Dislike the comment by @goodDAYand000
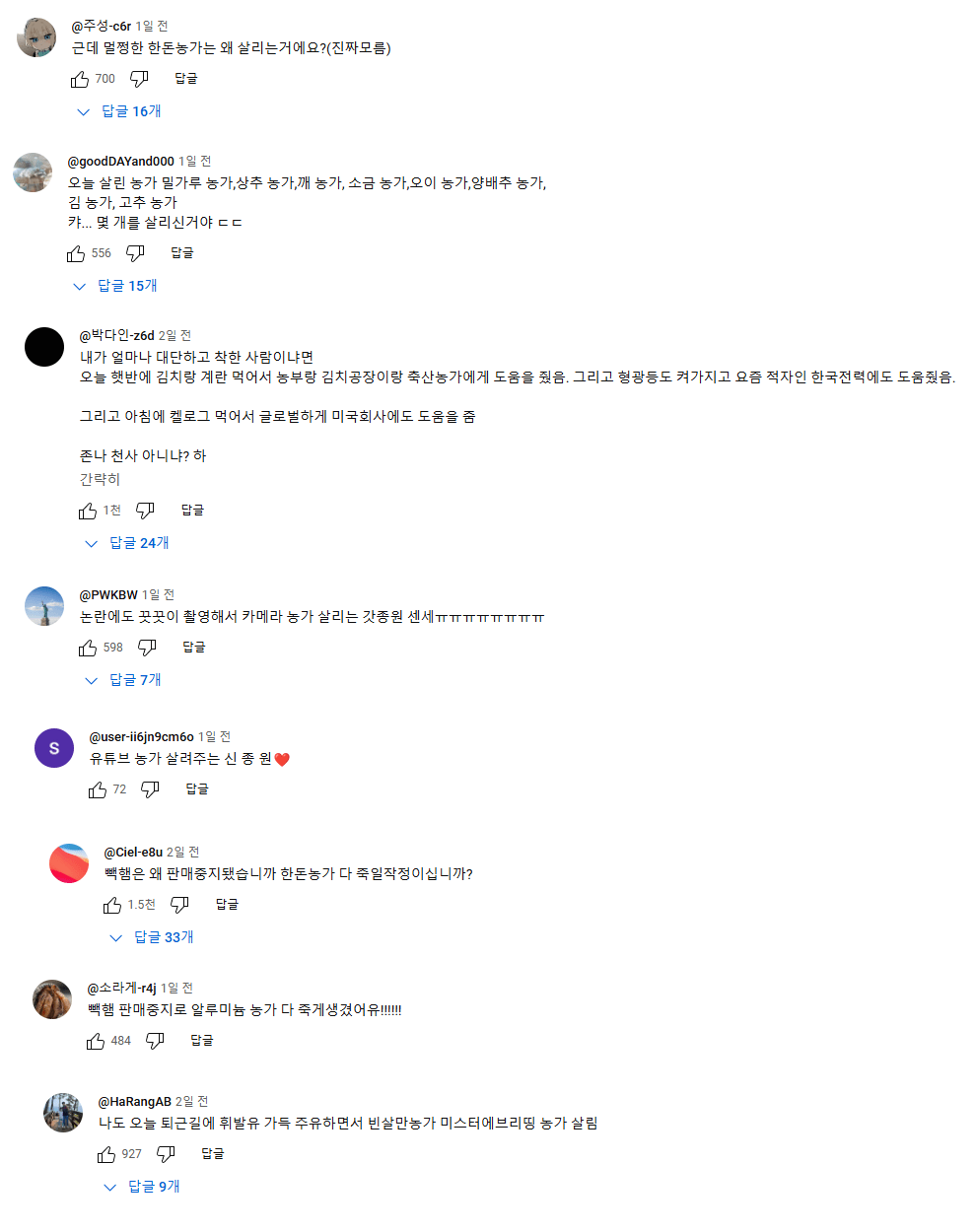Image resolution: width=975 pixels, height=1232 pixels. pos(135,253)
